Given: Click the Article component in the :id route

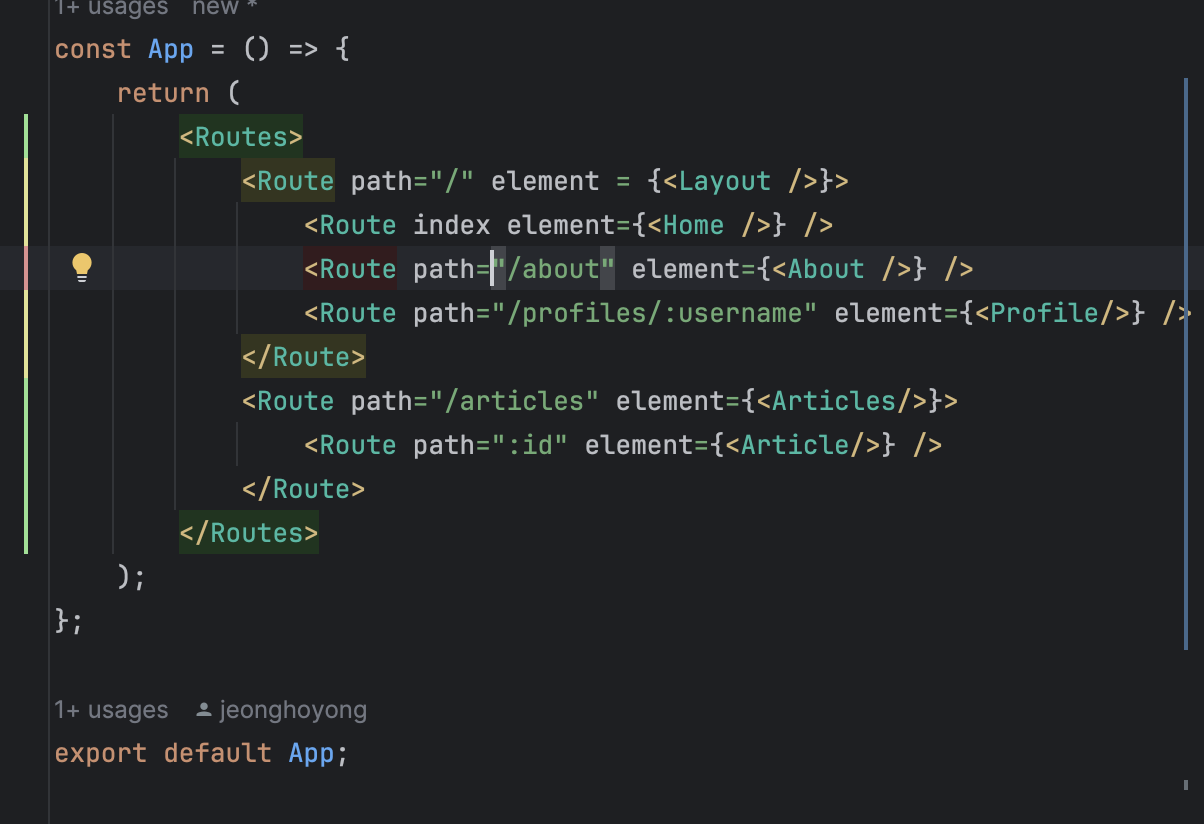Looking at the screenshot, I should [x=795, y=445].
